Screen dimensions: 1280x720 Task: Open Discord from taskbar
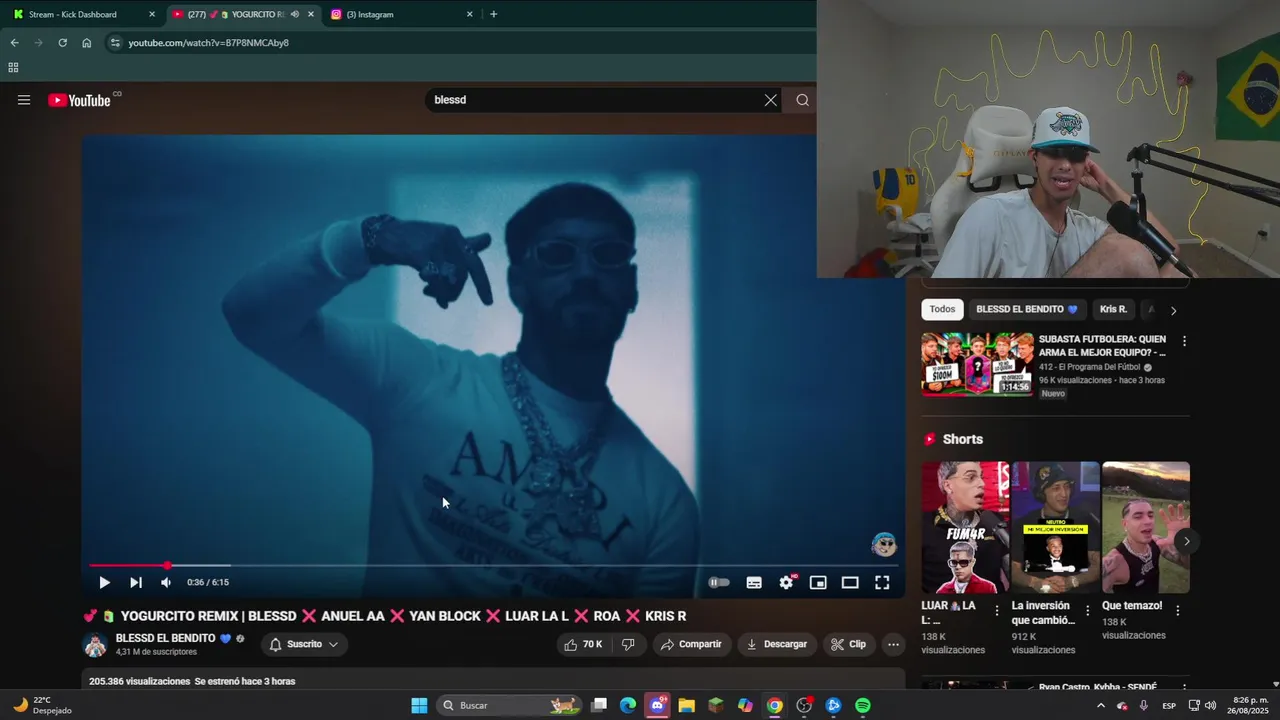click(657, 705)
